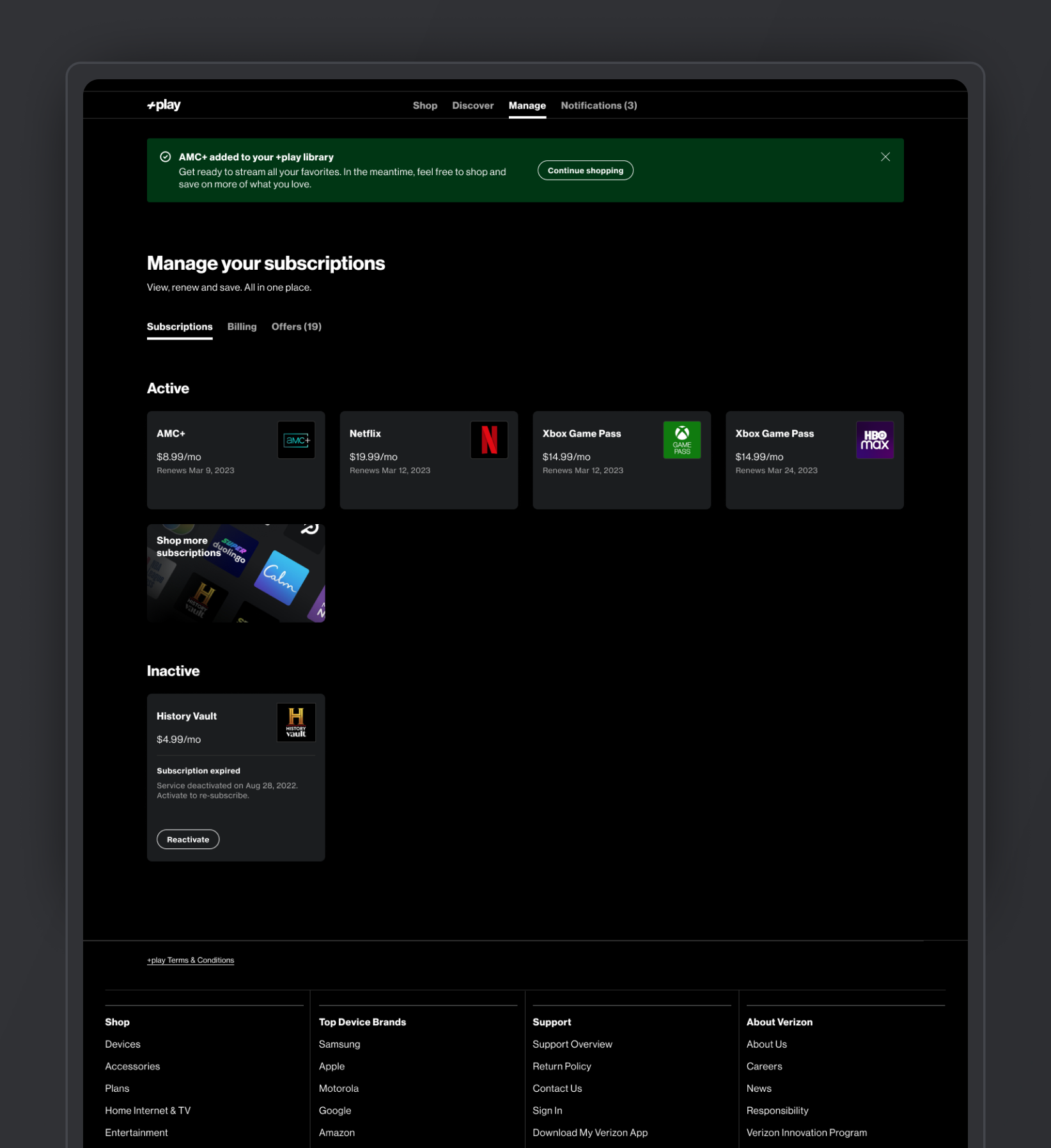Open the Responsibility footer link

[x=777, y=1110]
